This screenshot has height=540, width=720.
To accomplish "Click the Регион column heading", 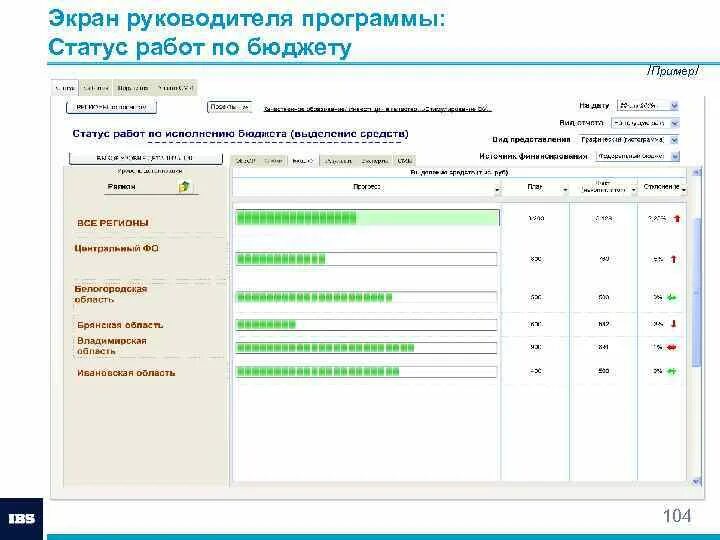I will pyautogui.click(x=122, y=186).
